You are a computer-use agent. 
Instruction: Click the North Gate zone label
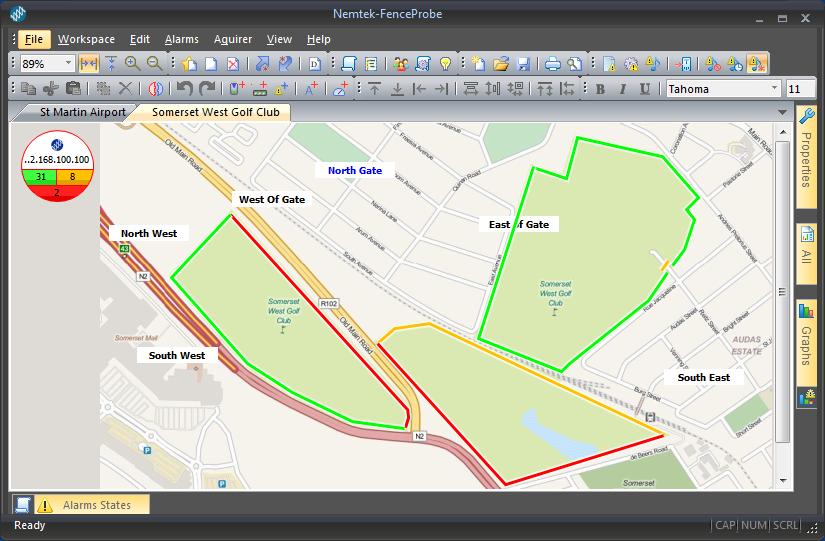(355, 170)
